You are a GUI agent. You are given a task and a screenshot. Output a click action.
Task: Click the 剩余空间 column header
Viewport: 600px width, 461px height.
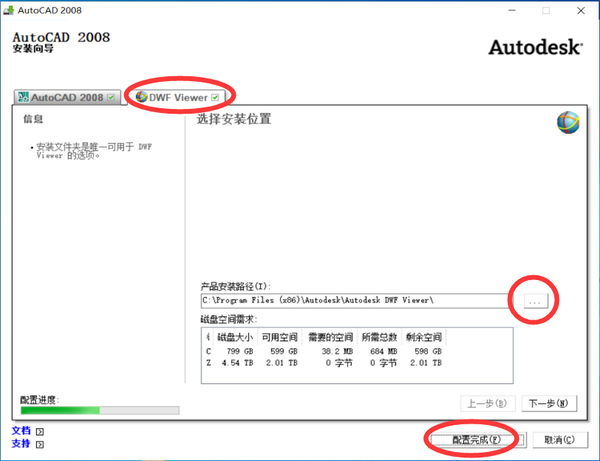424,337
